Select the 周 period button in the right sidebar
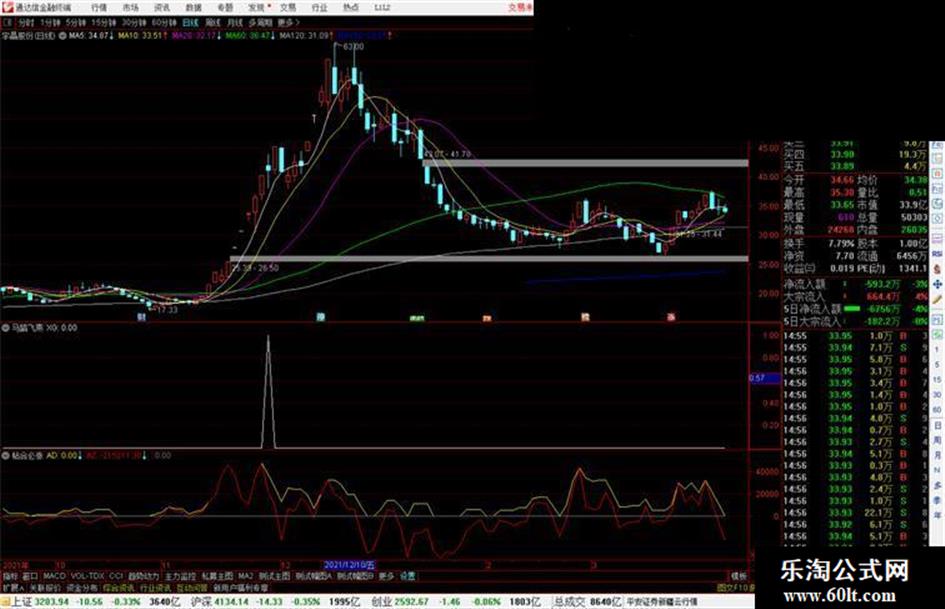This screenshot has height=609, width=945. point(937,441)
